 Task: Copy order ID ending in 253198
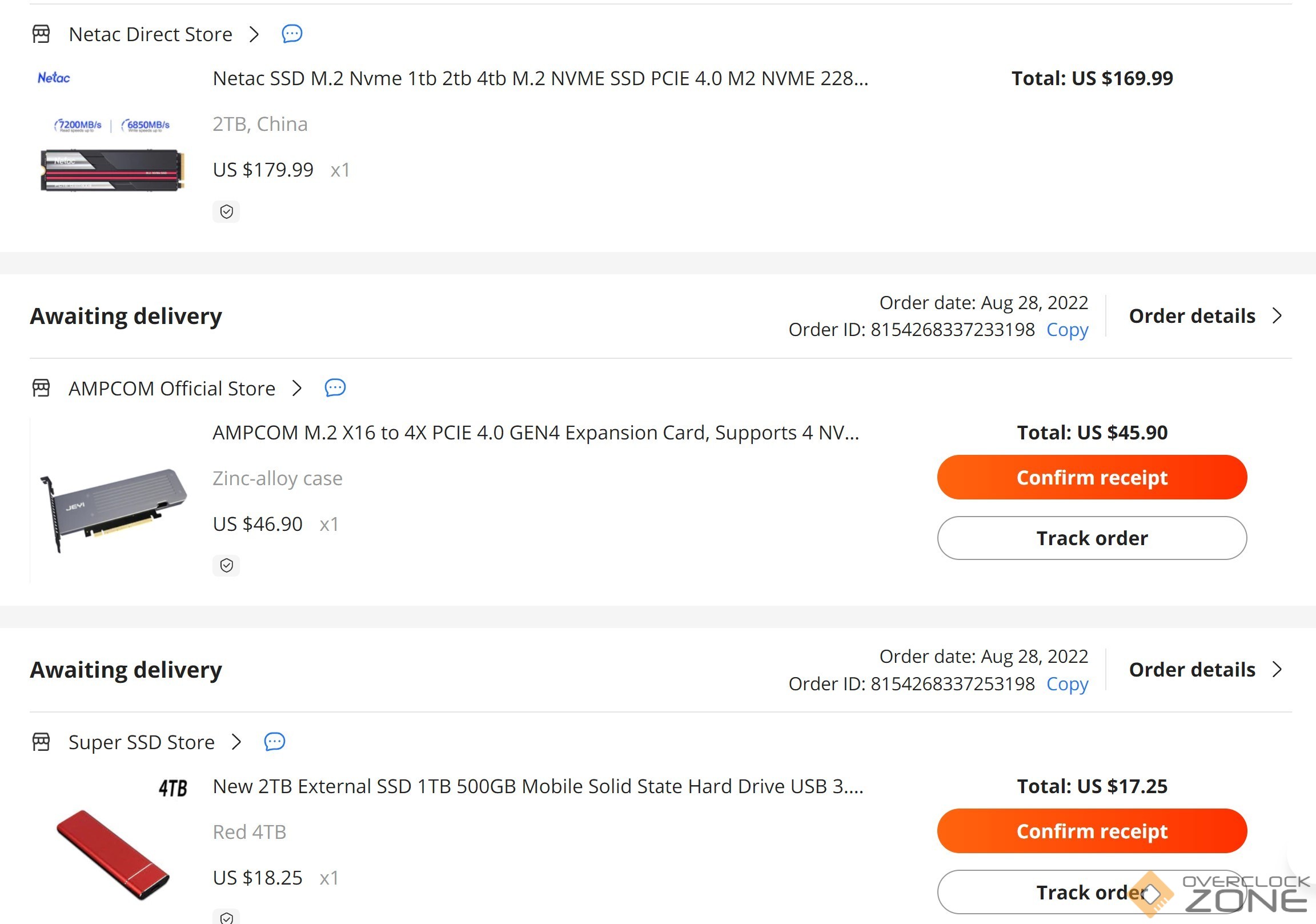pos(1066,683)
